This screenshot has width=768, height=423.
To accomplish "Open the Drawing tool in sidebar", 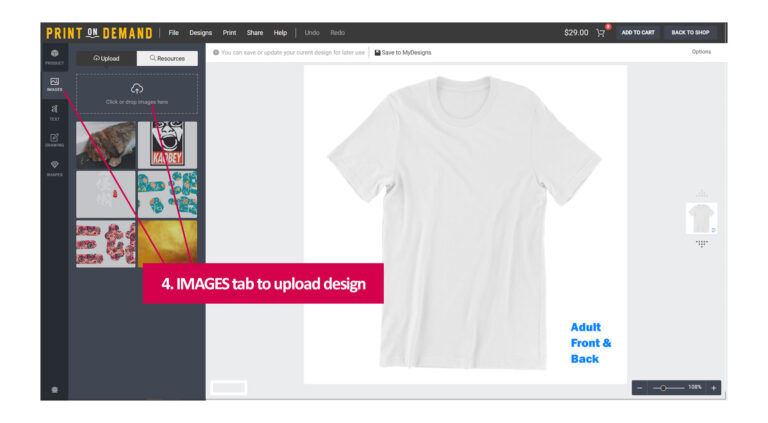I will coord(54,139).
